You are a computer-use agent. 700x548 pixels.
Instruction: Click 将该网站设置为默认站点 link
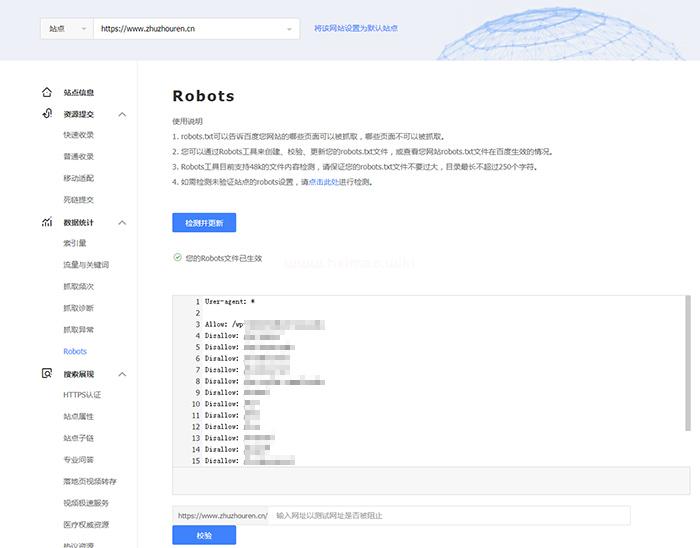(356, 29)
